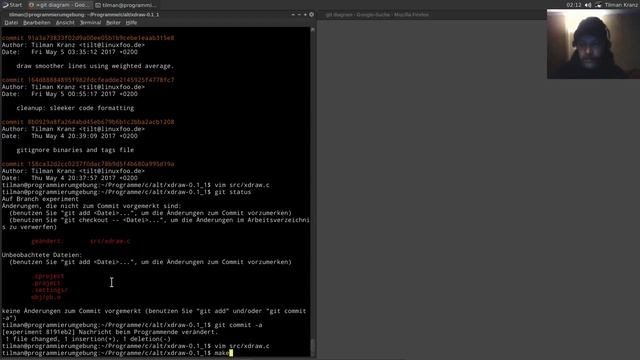
Task: Click the 'Auf Branch experiment' line
Action: point(40,199)
